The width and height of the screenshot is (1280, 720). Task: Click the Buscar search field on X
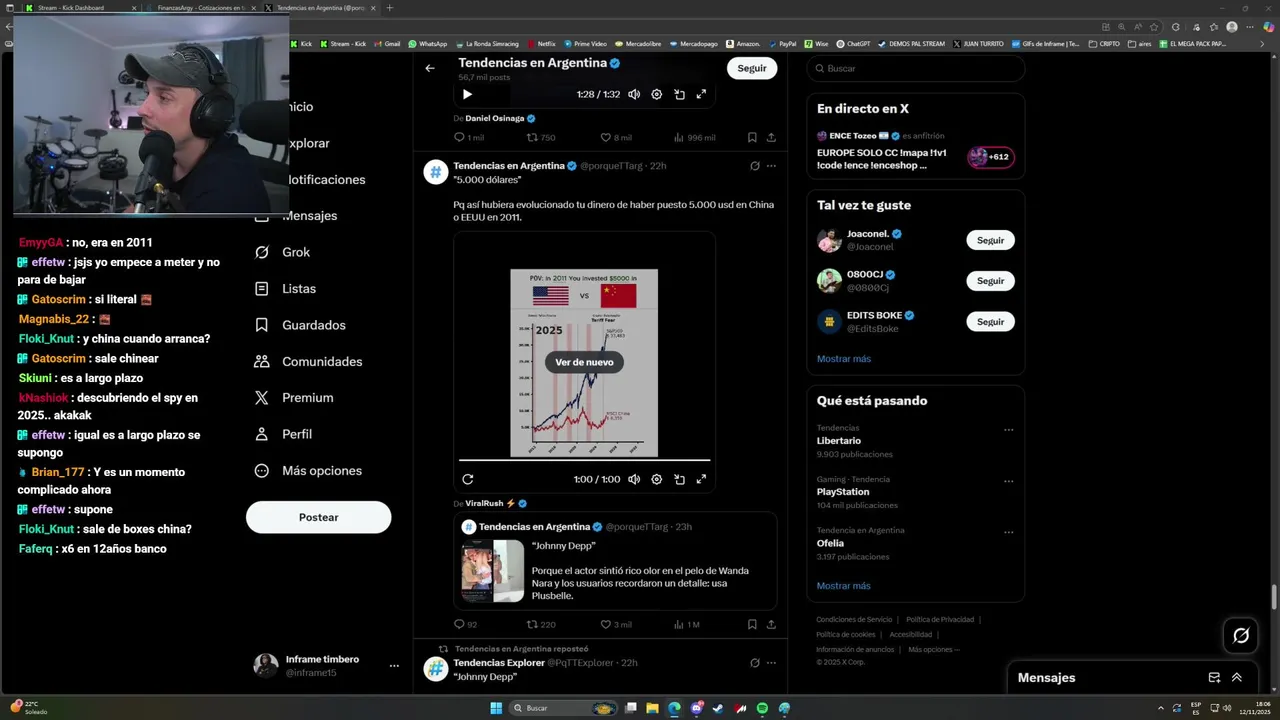916,68
